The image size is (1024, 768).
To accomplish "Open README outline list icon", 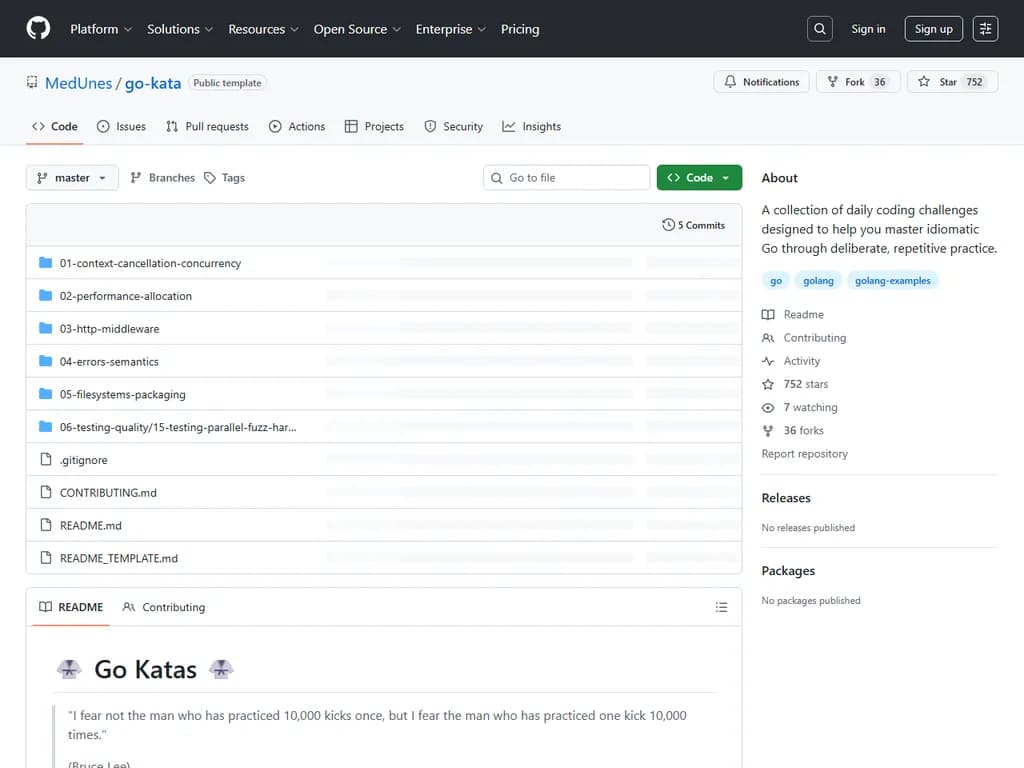I will pyautogui.click(x=721, y=607).
